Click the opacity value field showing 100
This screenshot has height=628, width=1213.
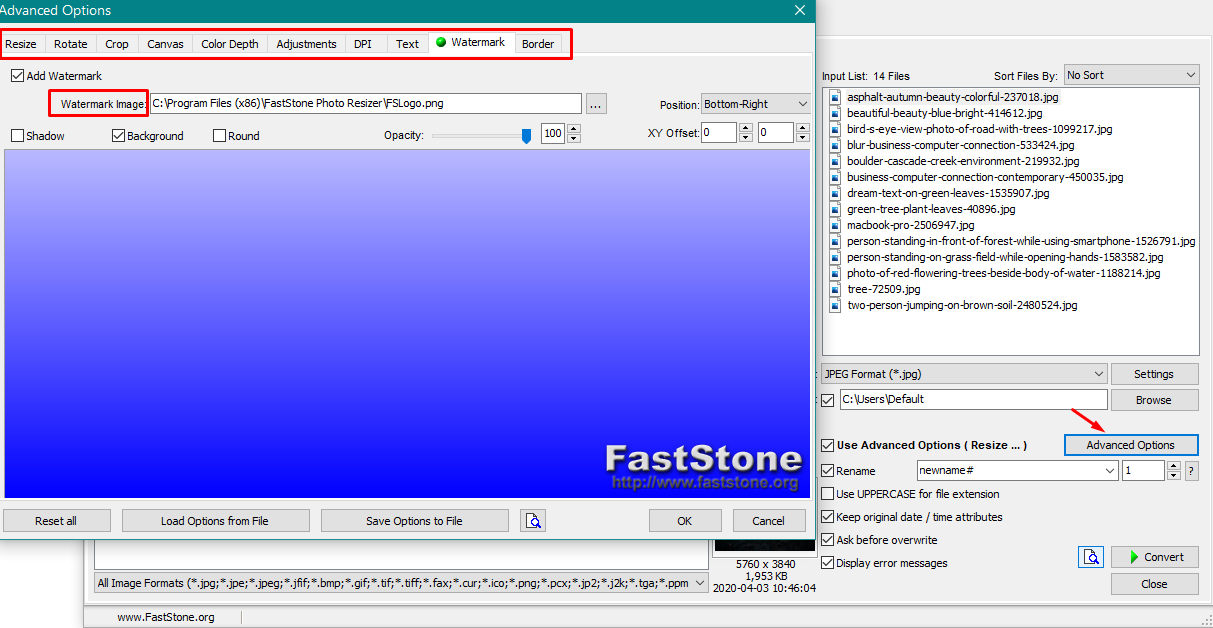553,134
